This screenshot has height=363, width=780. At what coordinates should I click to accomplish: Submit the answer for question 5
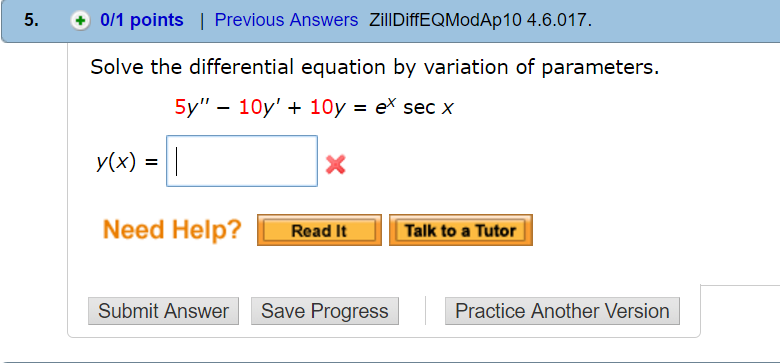tap(163, 311)
